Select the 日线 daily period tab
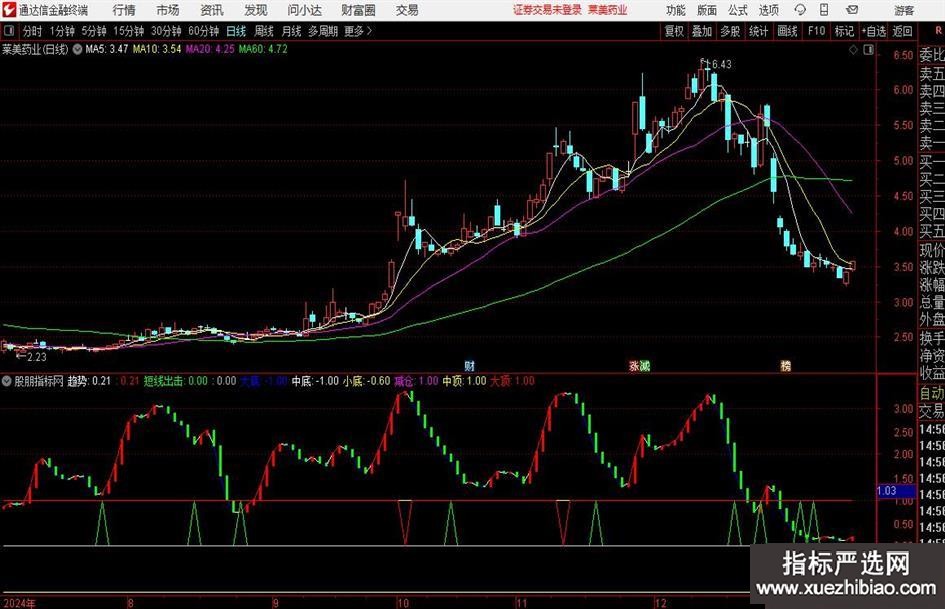Screen dimensions: 945x609 coord(236,31)
